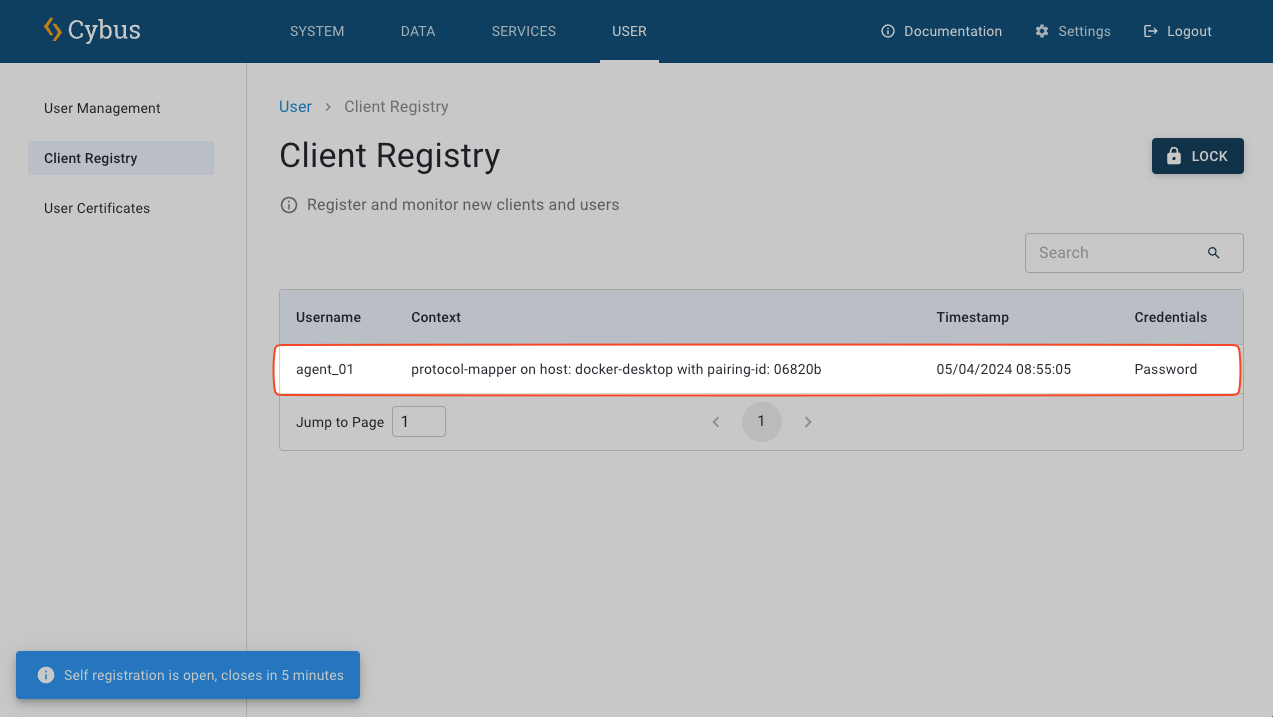Go to the previous page arrow
This screenshot has height=717, width=1273.
(716, 422)
